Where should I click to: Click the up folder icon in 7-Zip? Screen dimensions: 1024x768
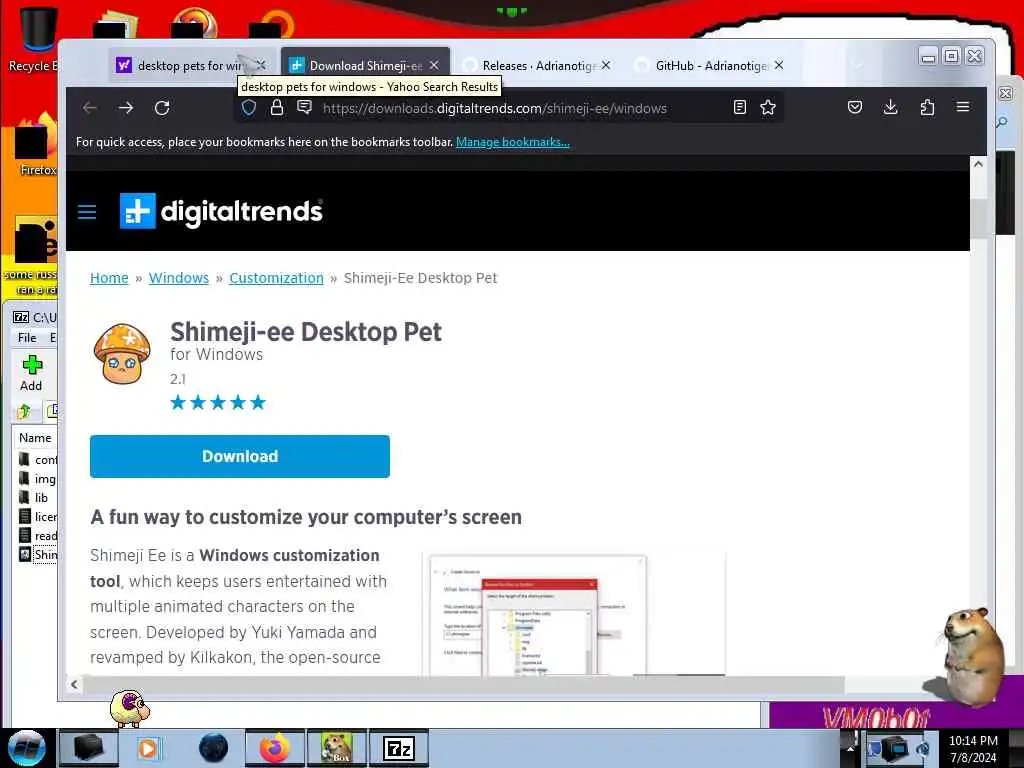pyautogui.click(x=24, y=411)
